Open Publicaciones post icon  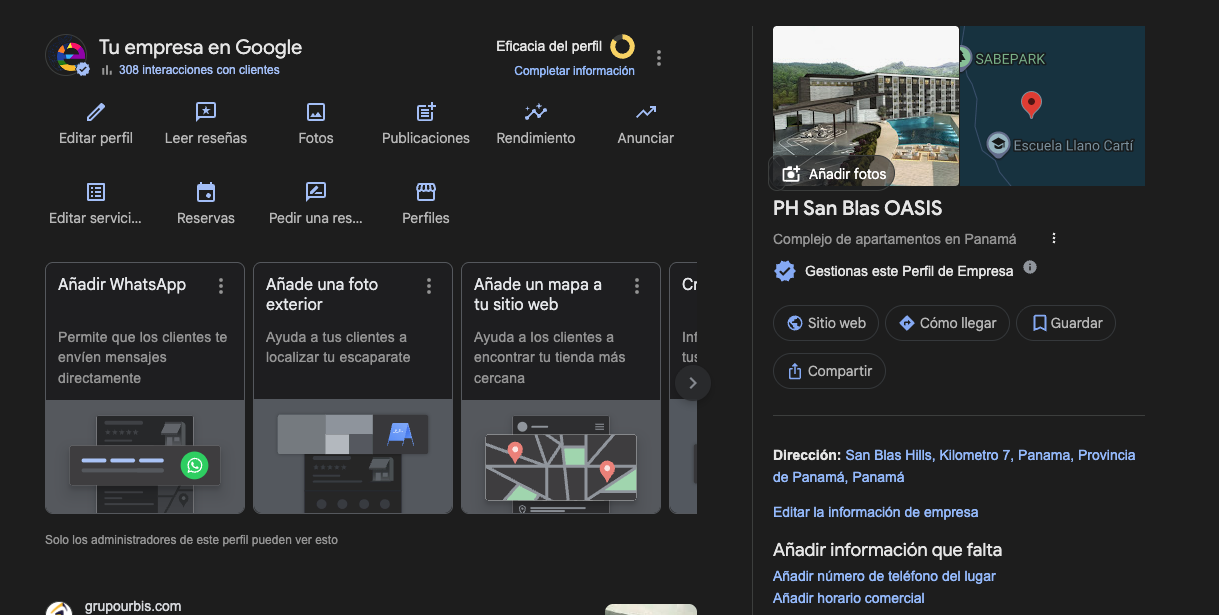pyautogui.click(x=426, y=112)
